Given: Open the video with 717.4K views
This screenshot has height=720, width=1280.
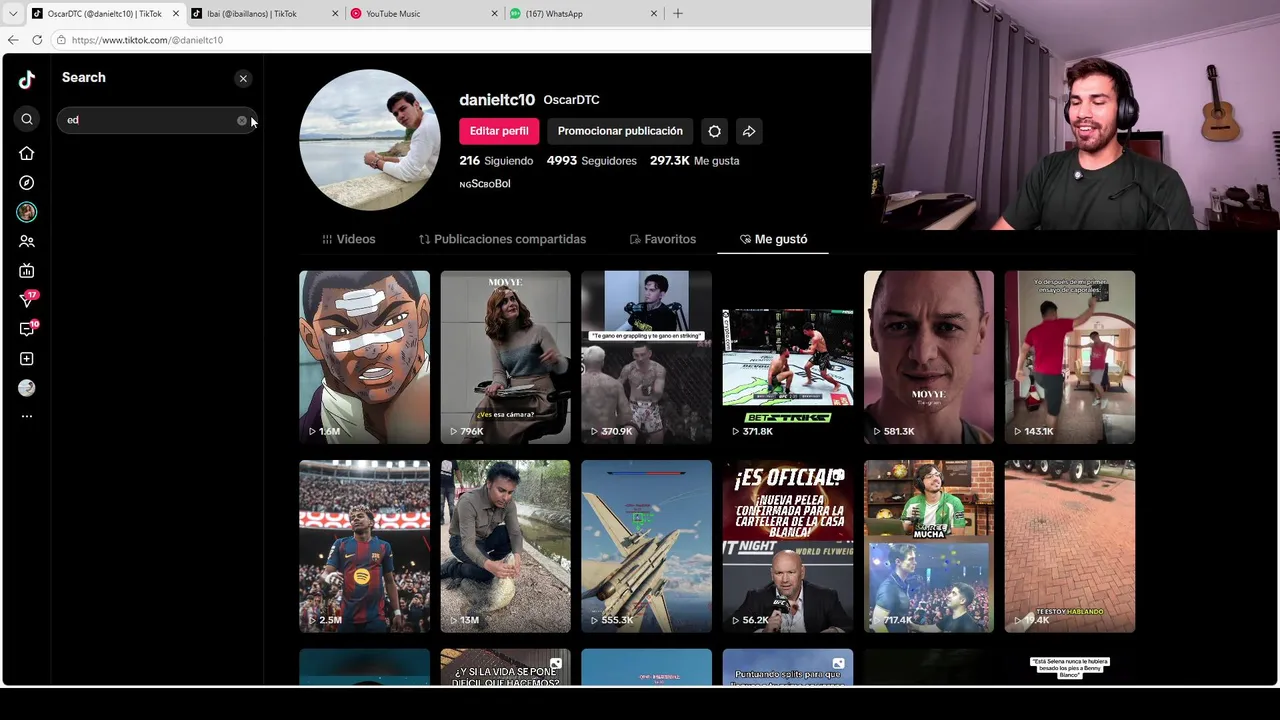Looking at the screenshot, I should point(929,546).
